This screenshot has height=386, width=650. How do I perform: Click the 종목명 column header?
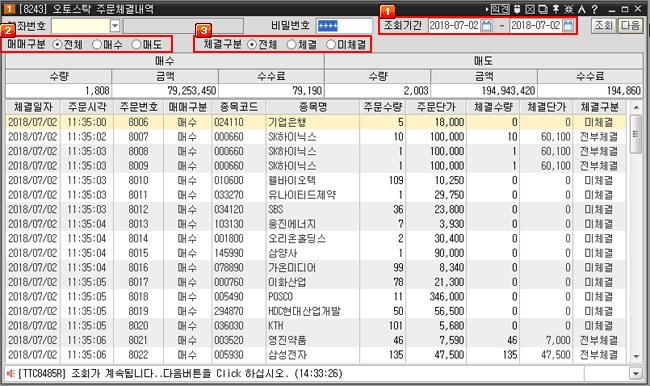(x=313, y=107)
